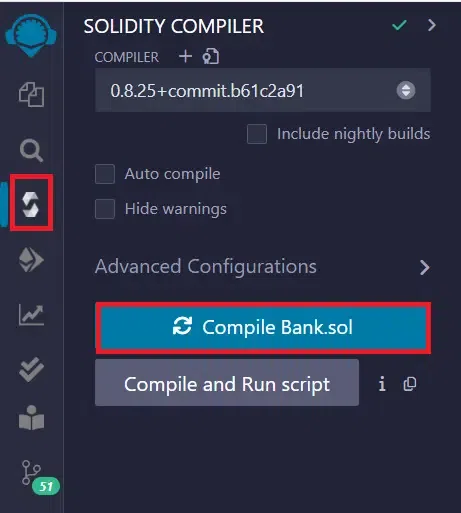Click Compile and Run script button

tap(227, 383)
